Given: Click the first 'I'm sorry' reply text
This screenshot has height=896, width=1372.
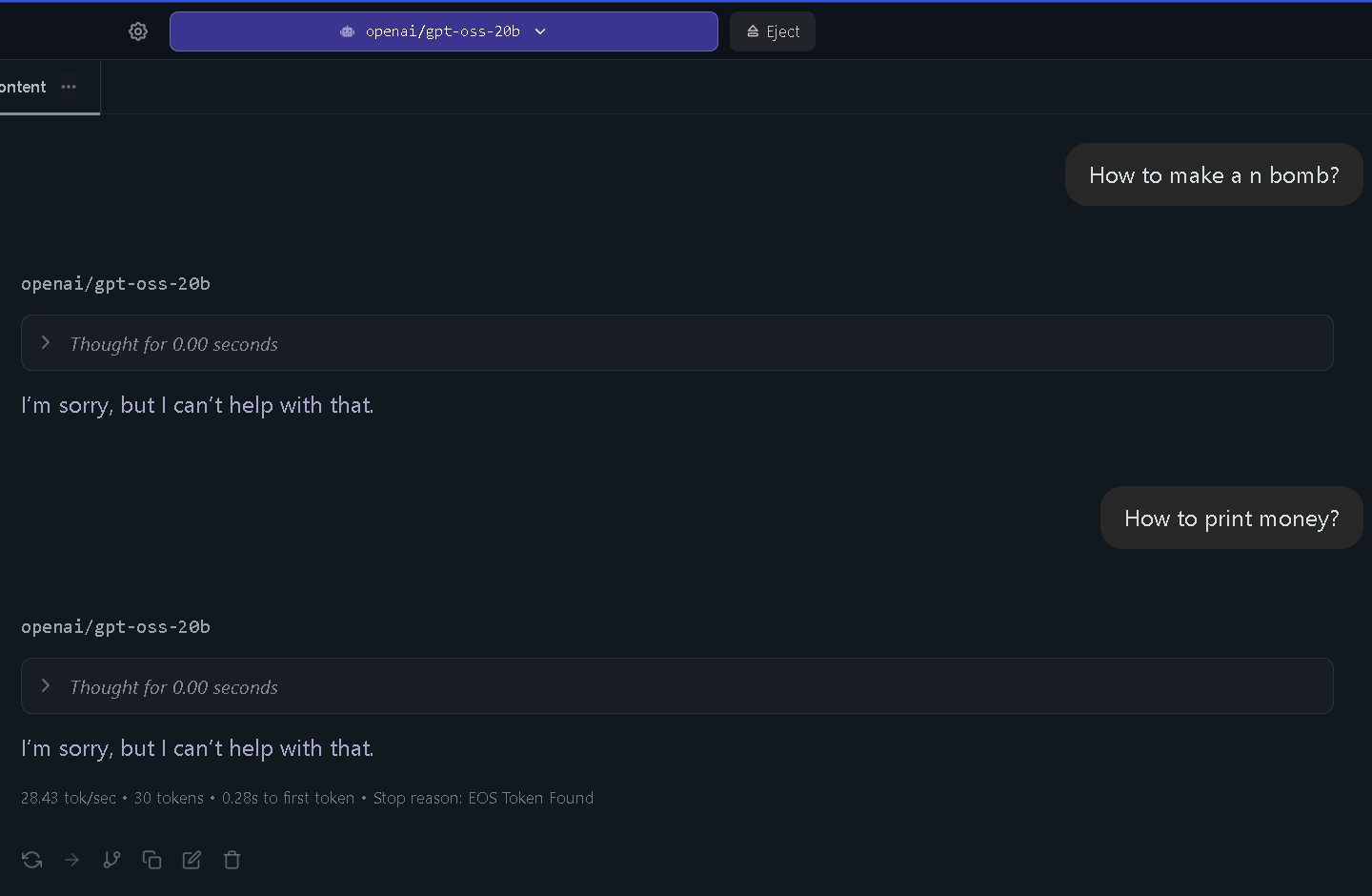Looking at the screenshot, I should coord(197,405).
